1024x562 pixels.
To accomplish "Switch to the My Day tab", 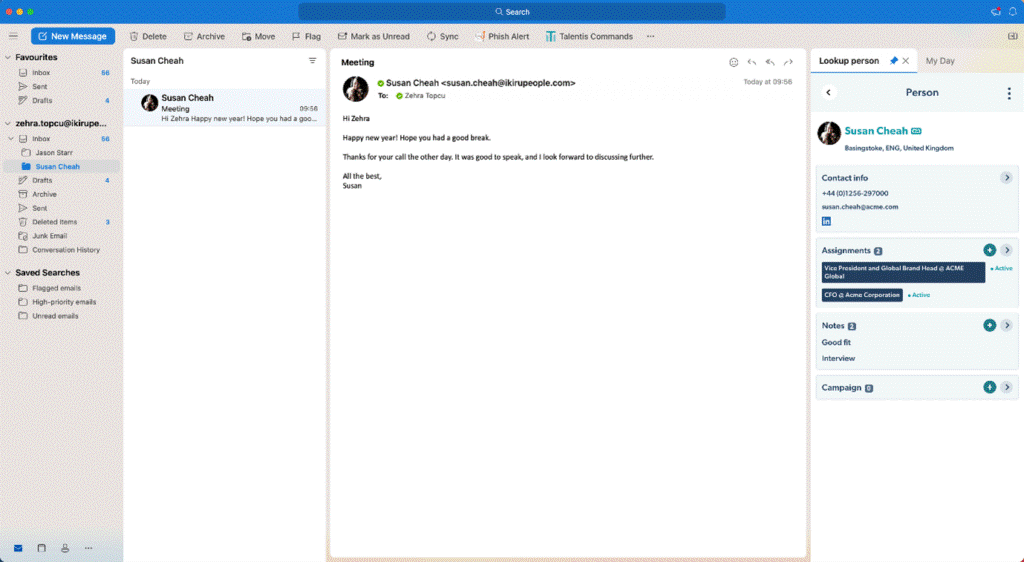I will [940, 61].
